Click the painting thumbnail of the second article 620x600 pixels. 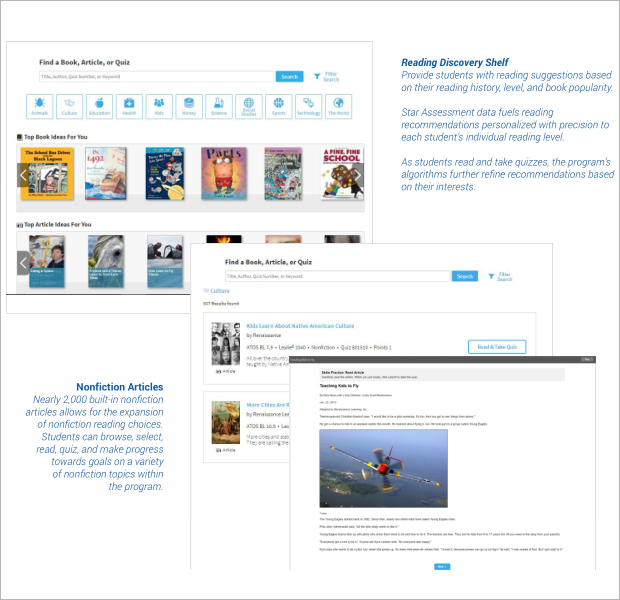225,422
